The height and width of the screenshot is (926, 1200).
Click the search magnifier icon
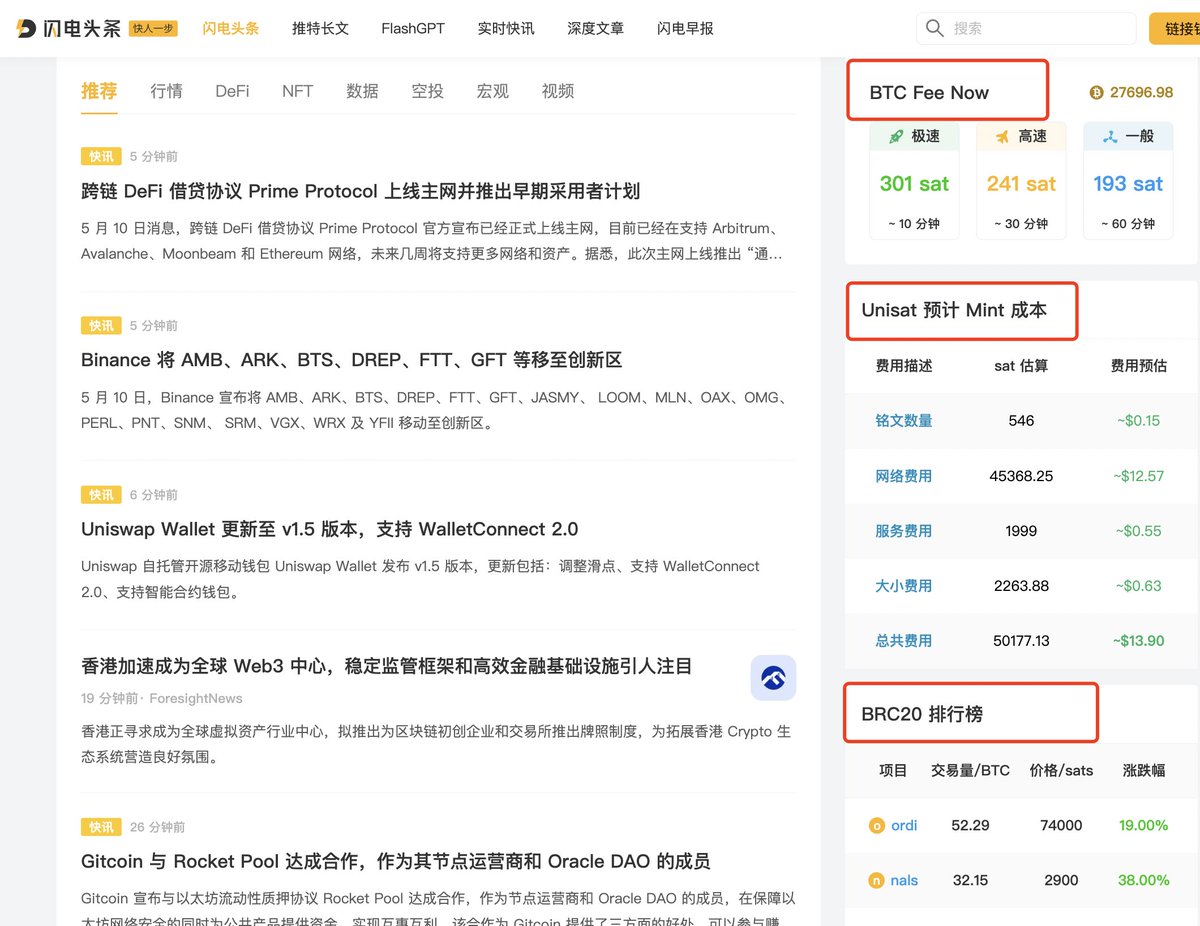934,29
